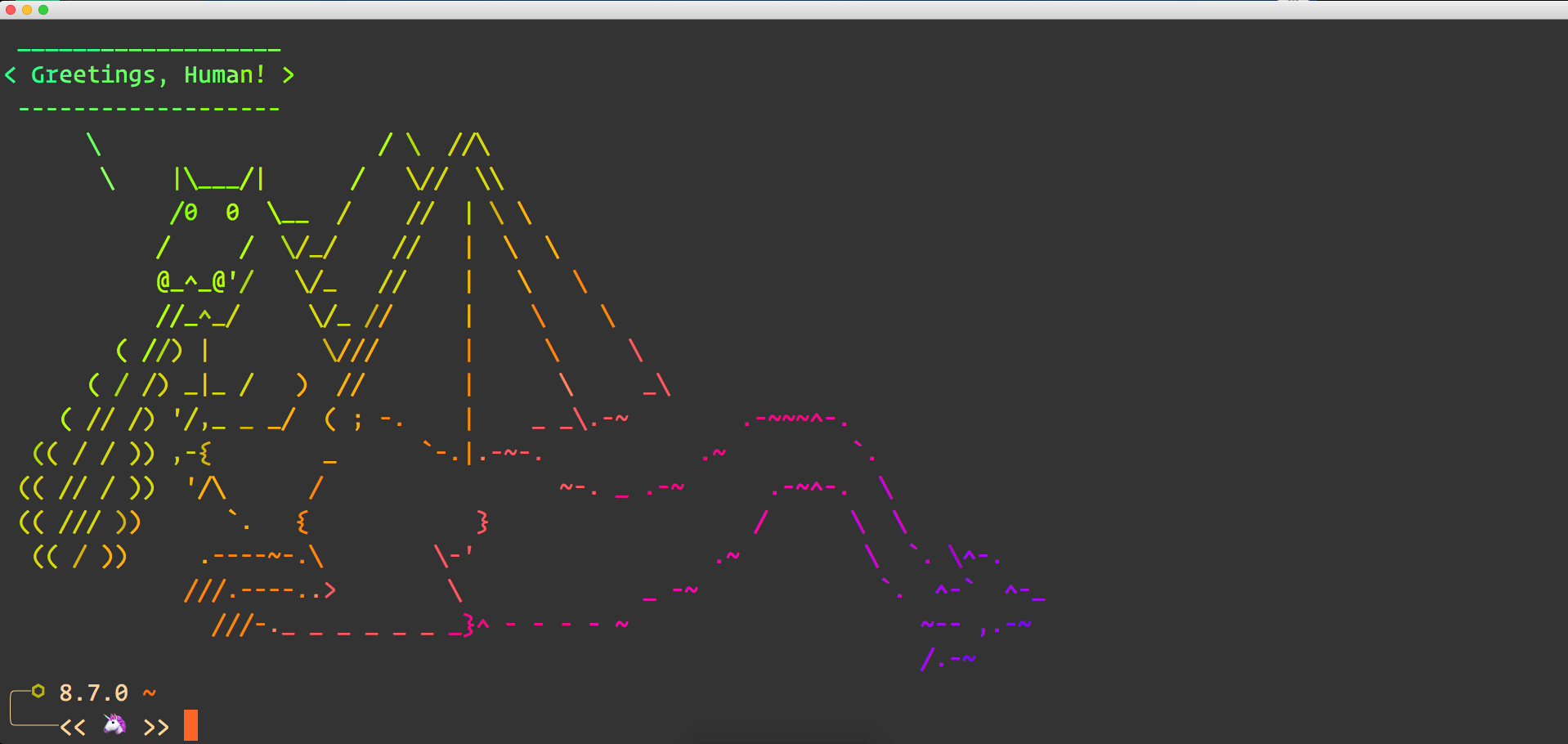The image size is (1568, 744).
Task: Close the terminal window with the red button
Action: click(11, 10)
